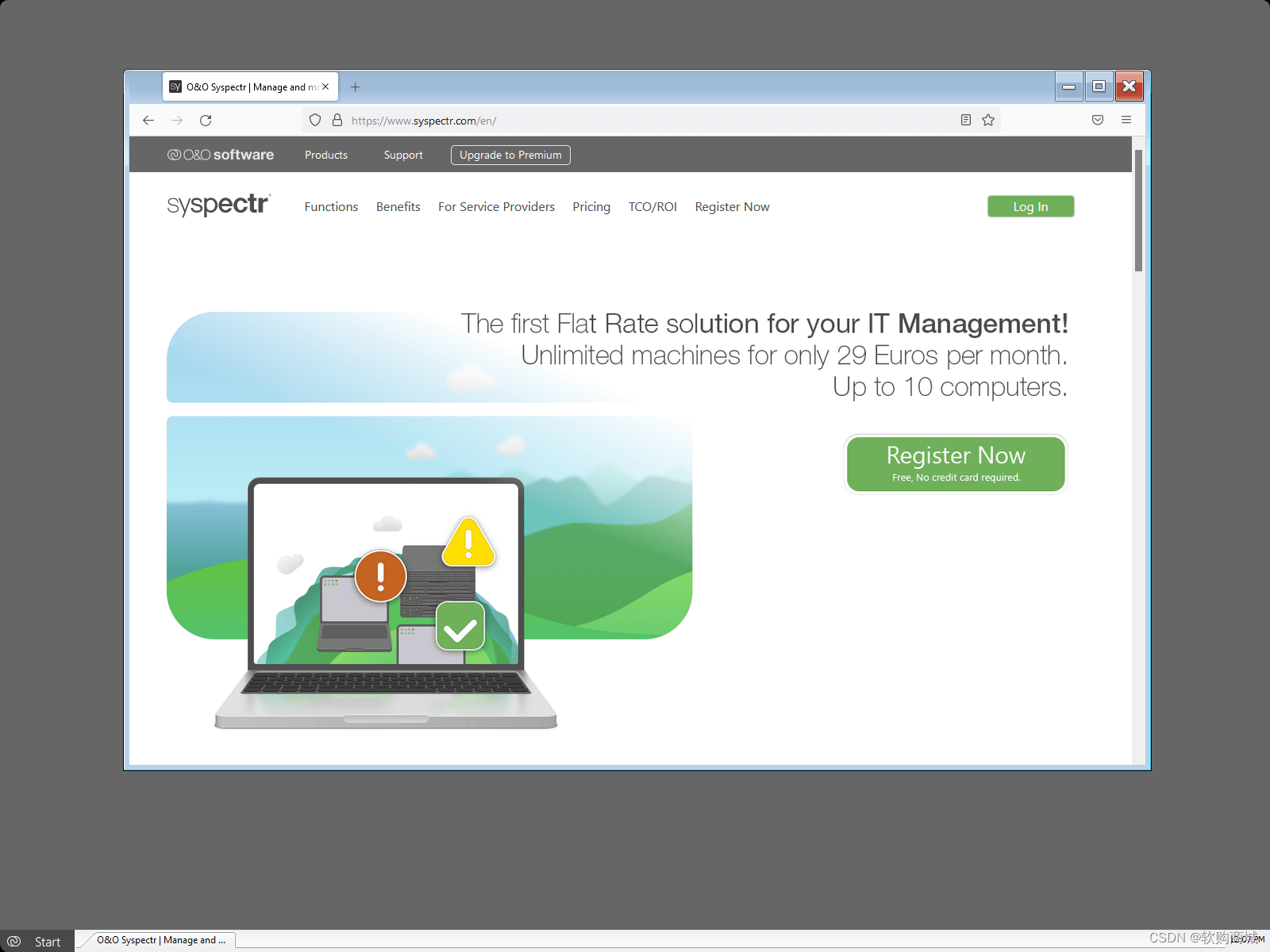This screenshot has width=1270, height=952.
Task: Go to For Service Providers page
Action: pos(496,206)
